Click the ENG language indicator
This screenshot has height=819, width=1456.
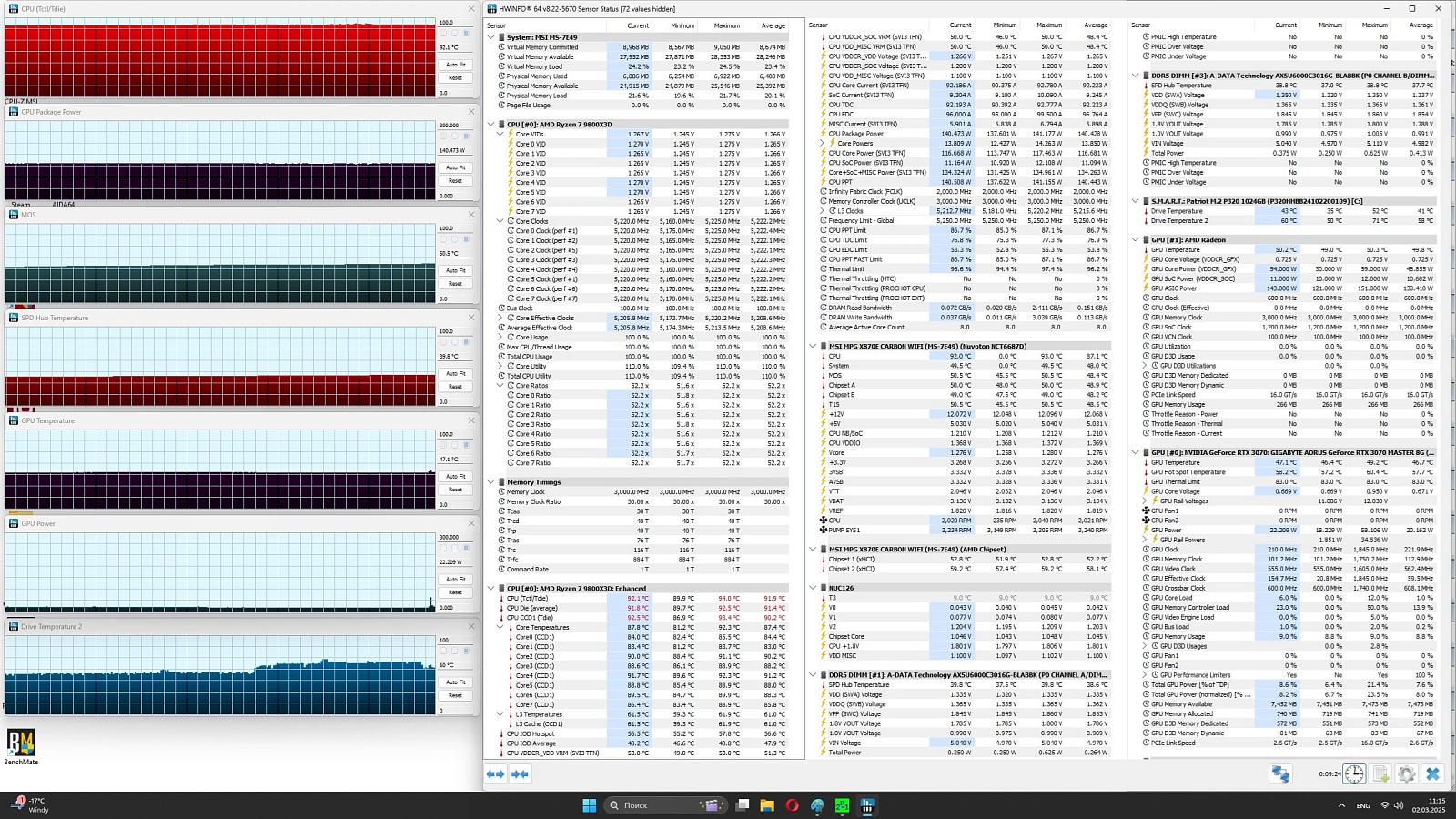pos(1363,805)
